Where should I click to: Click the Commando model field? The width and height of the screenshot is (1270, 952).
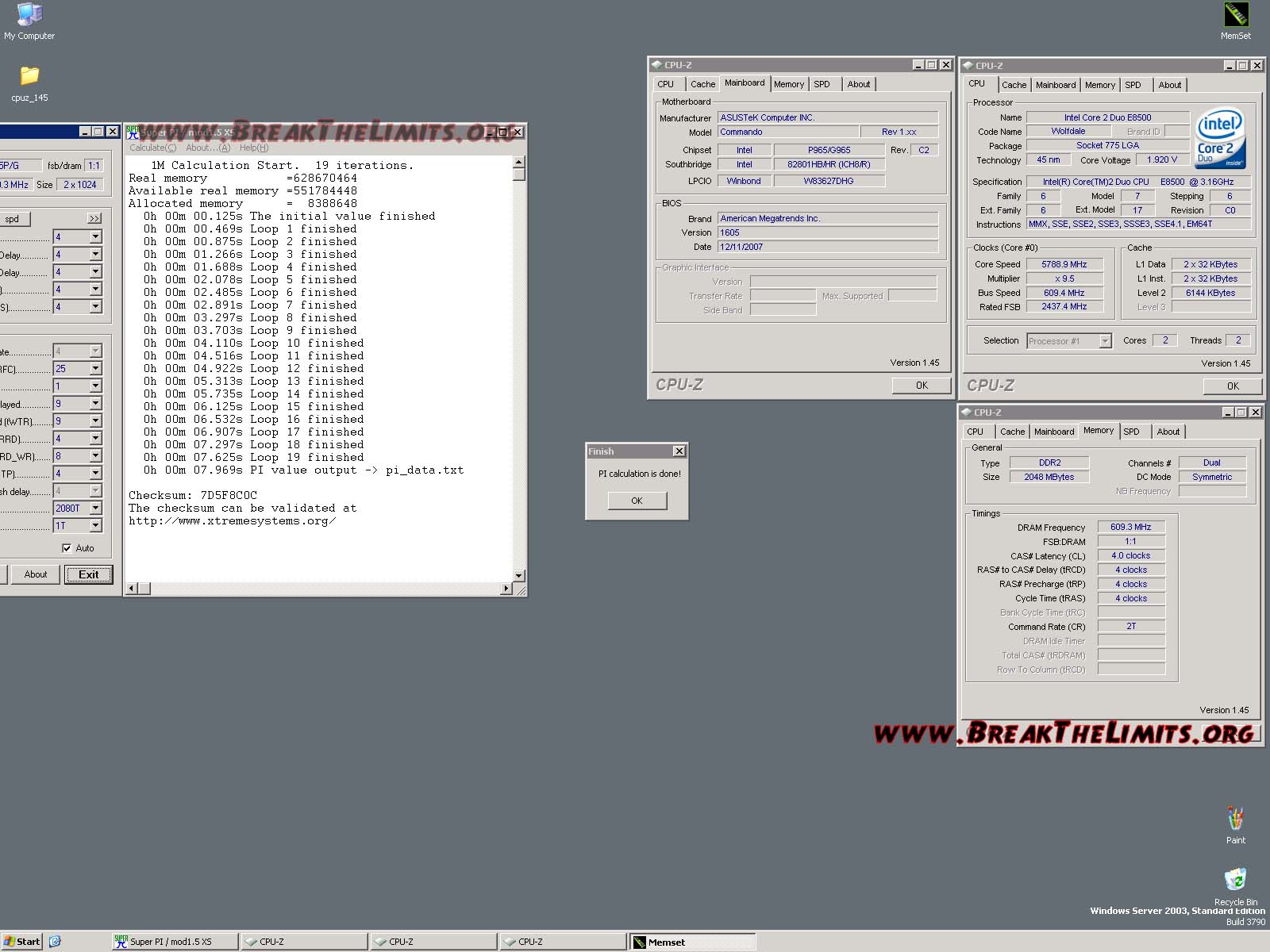tap(788, 132)
